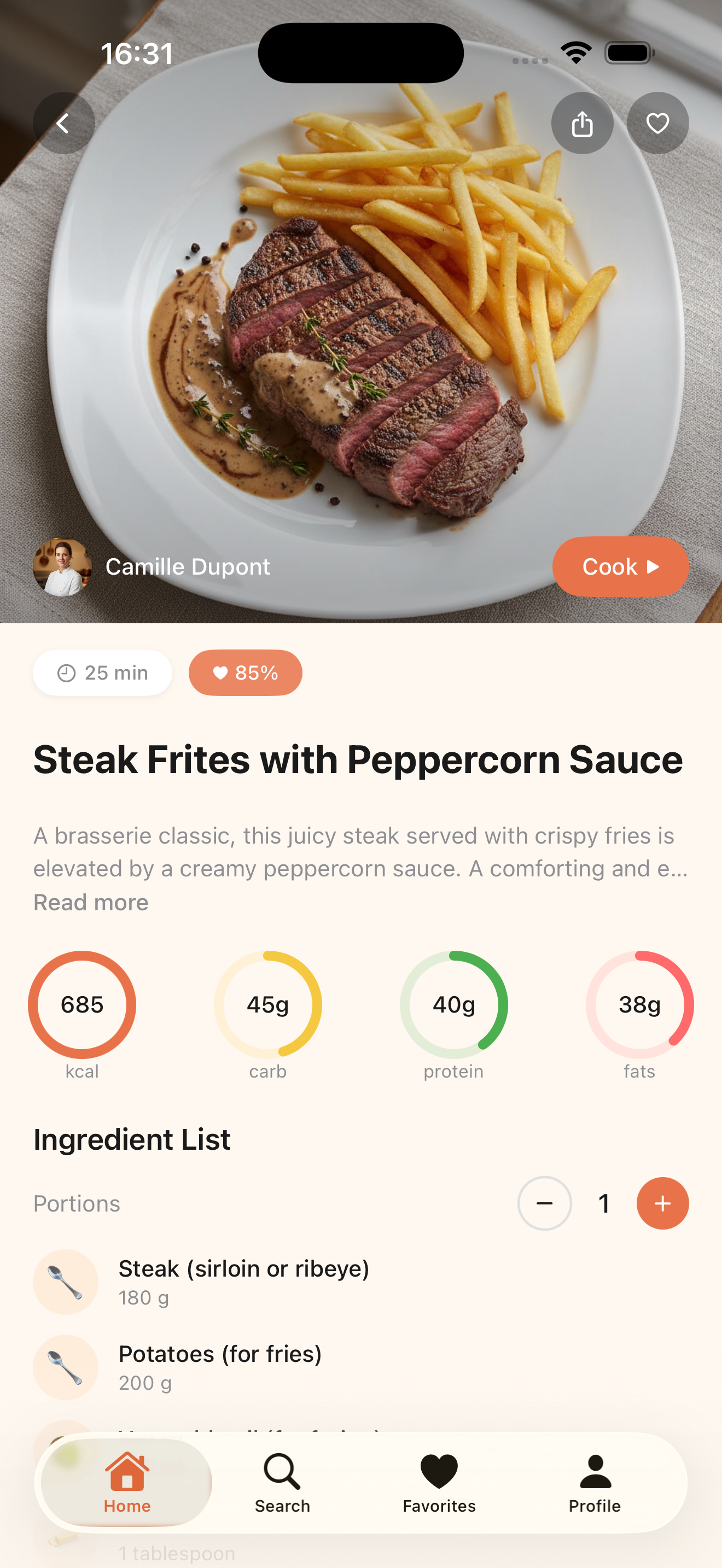Viewport: 722px width, 1568px height.
Task: Increase portions with plus button
Action: pos(662,1203)
